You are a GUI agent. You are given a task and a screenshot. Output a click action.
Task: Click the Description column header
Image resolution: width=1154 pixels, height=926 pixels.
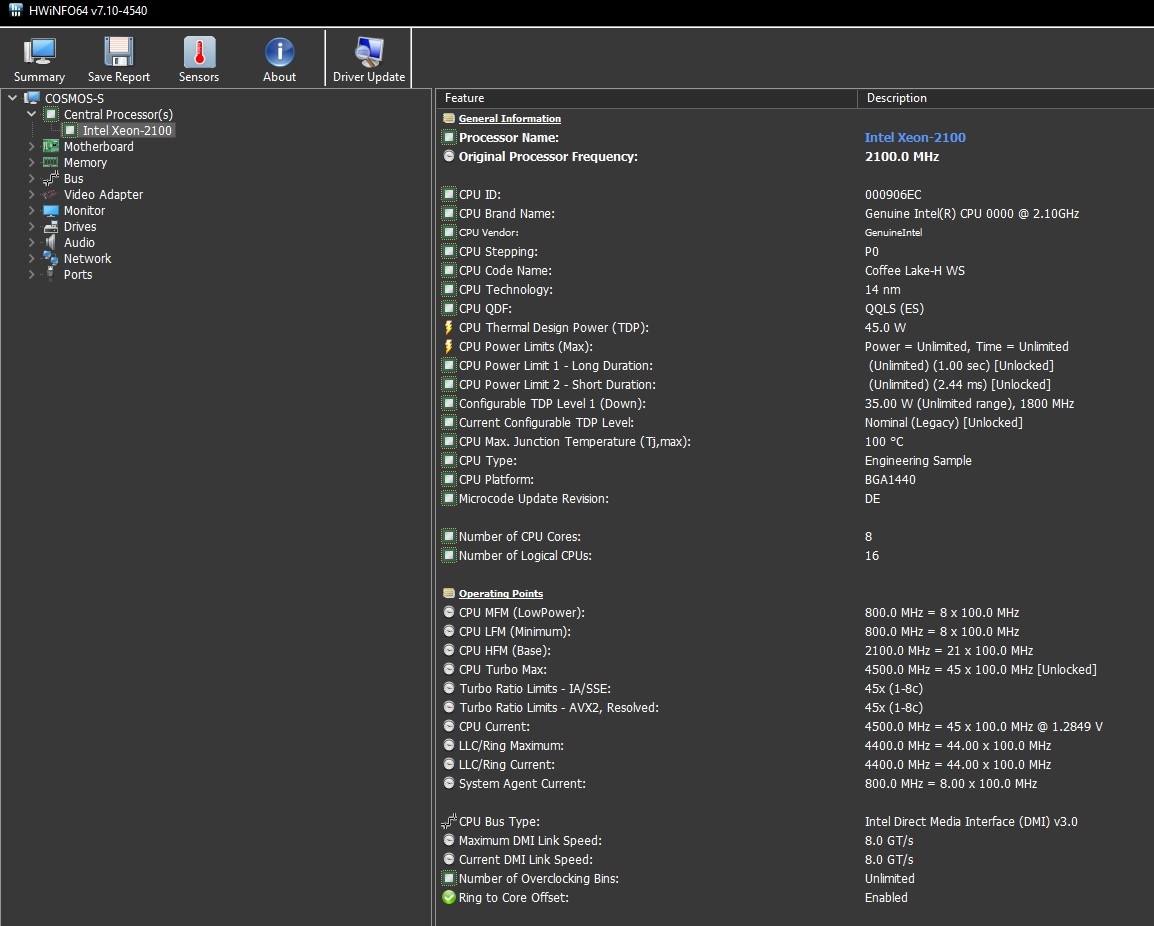(896, 98)
